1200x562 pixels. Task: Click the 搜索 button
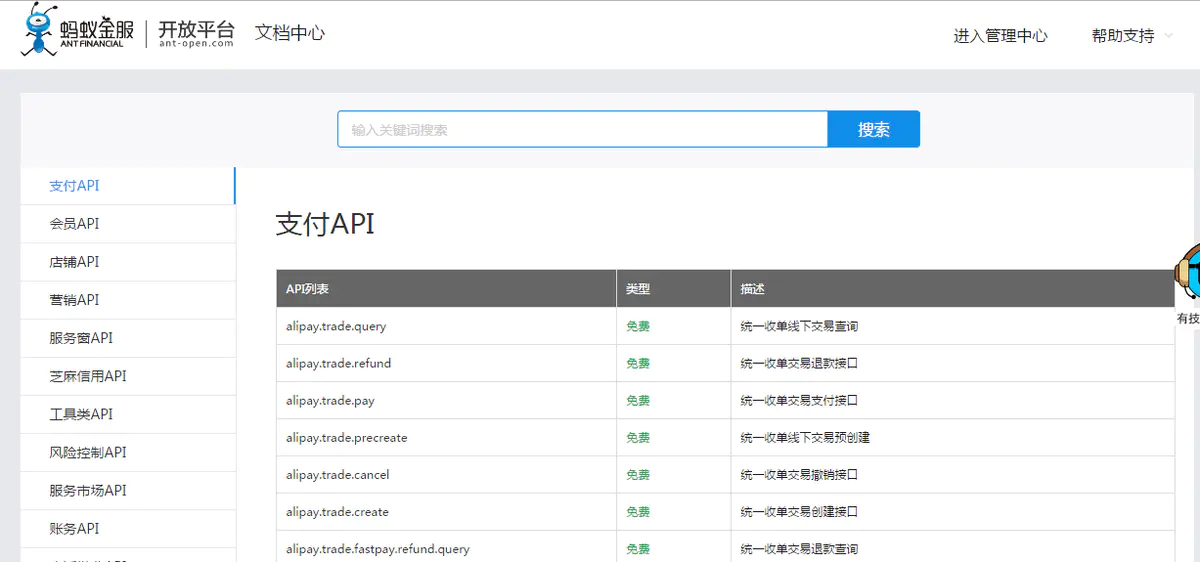(x=873, y=129)
